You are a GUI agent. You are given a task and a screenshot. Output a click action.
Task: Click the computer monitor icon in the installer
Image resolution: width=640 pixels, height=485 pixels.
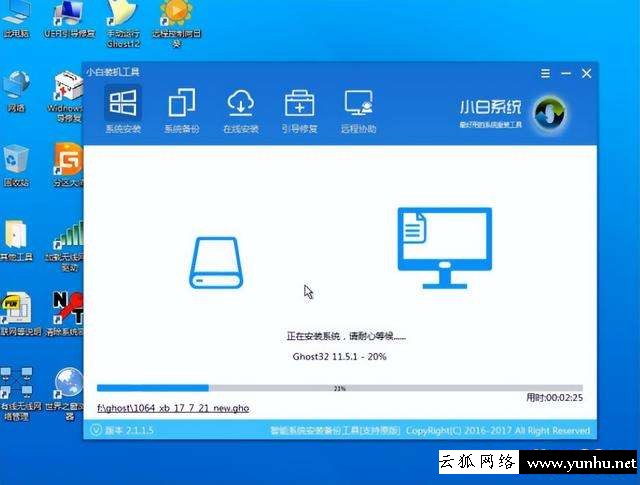(x=444, y=248)
